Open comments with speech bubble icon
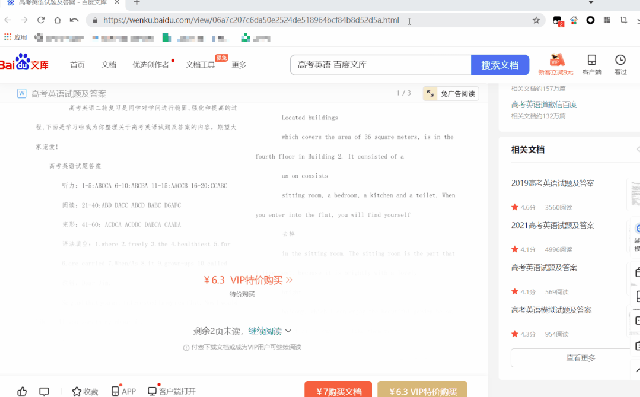Image resolution: width=640 pixels, height=397 pixels. coord(44,391)
